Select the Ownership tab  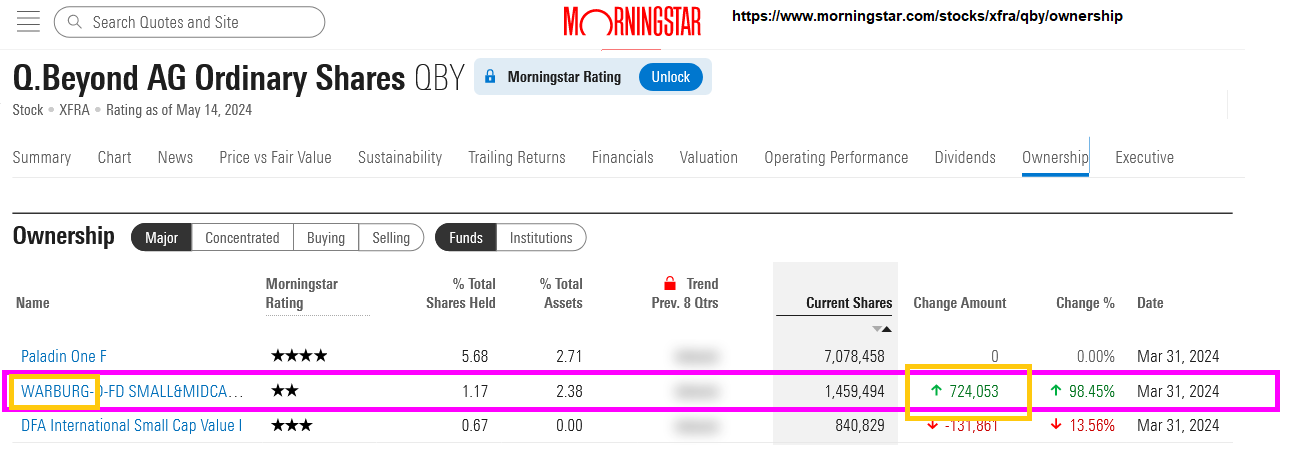point(1055,157)
